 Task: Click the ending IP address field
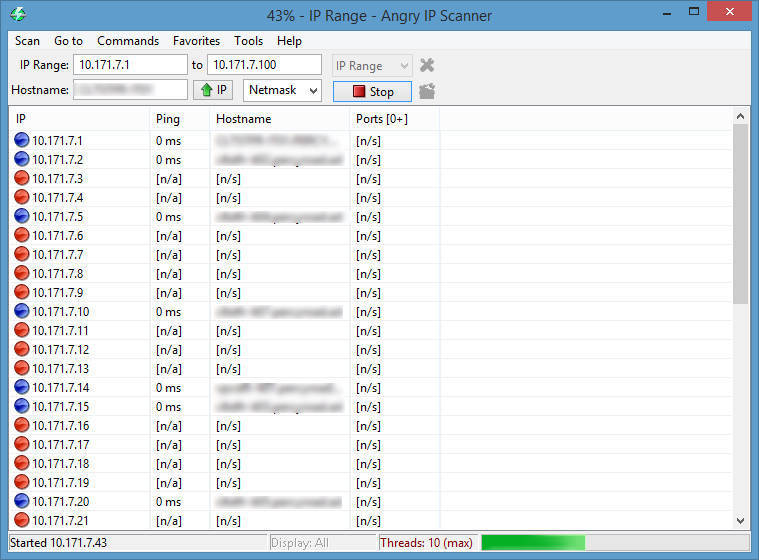point(264,66)
